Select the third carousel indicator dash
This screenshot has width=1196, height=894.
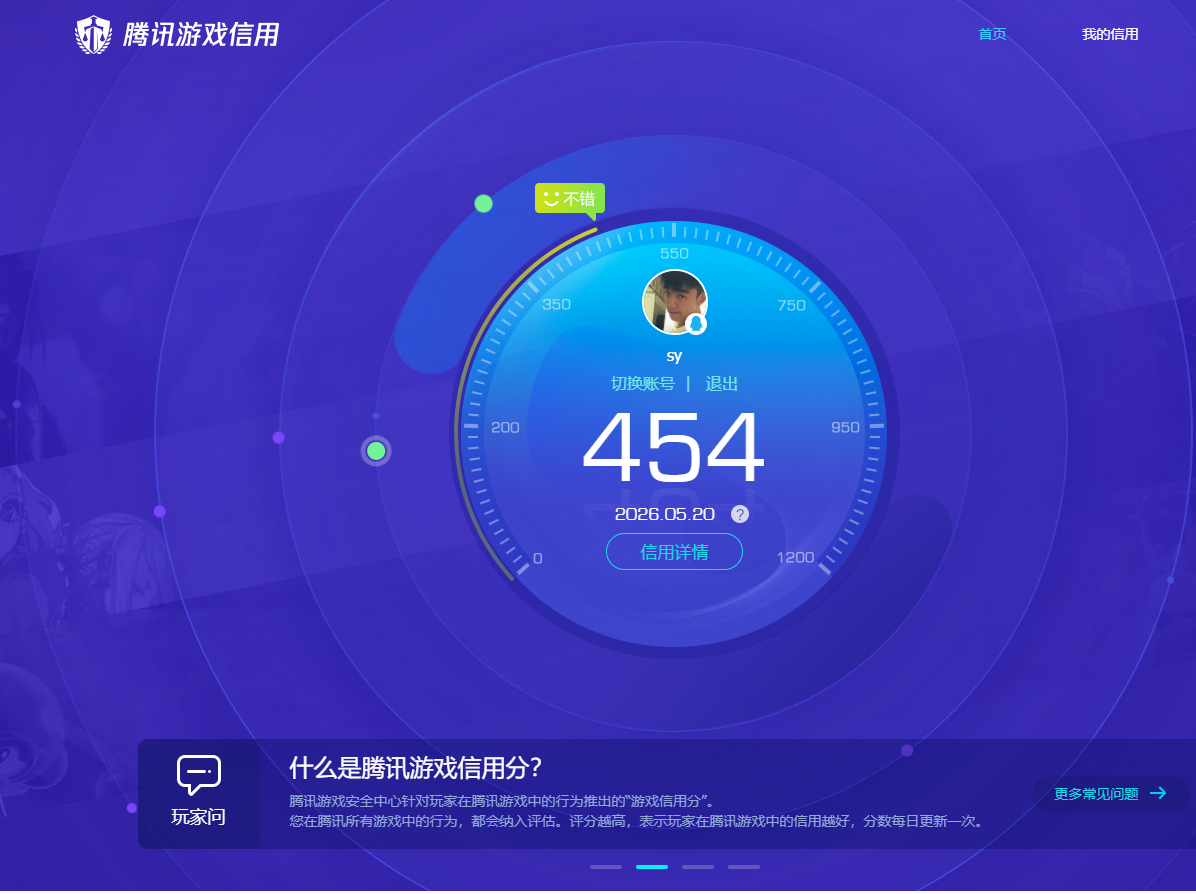coord(697,867)
